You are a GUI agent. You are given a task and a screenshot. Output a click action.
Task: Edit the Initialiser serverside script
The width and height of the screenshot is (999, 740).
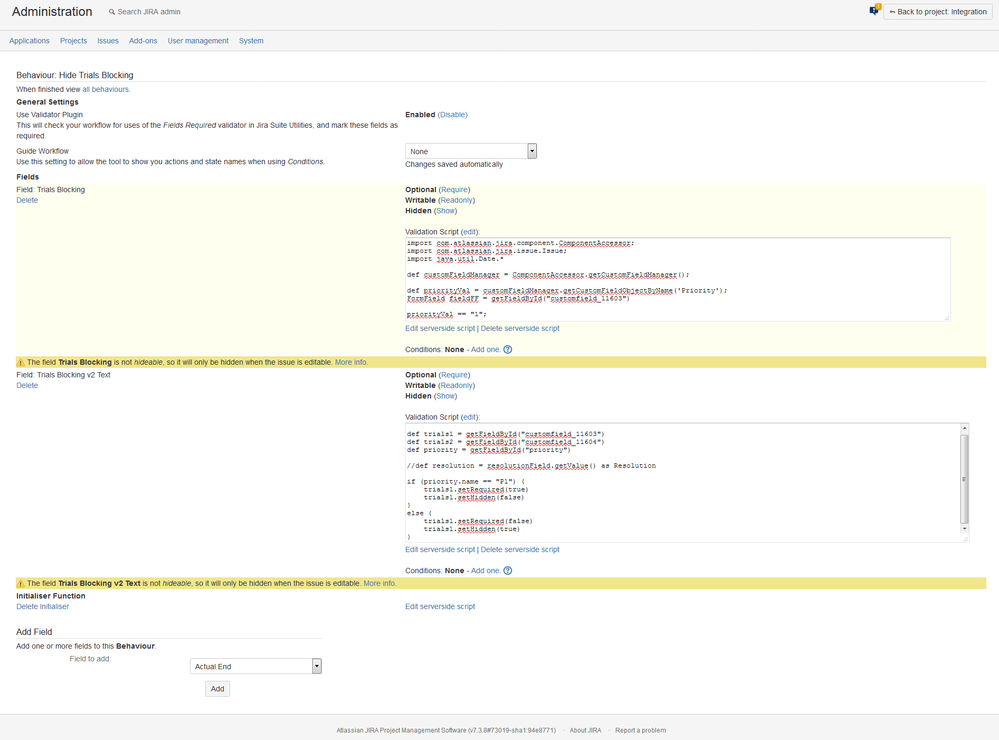pos(440,607)
